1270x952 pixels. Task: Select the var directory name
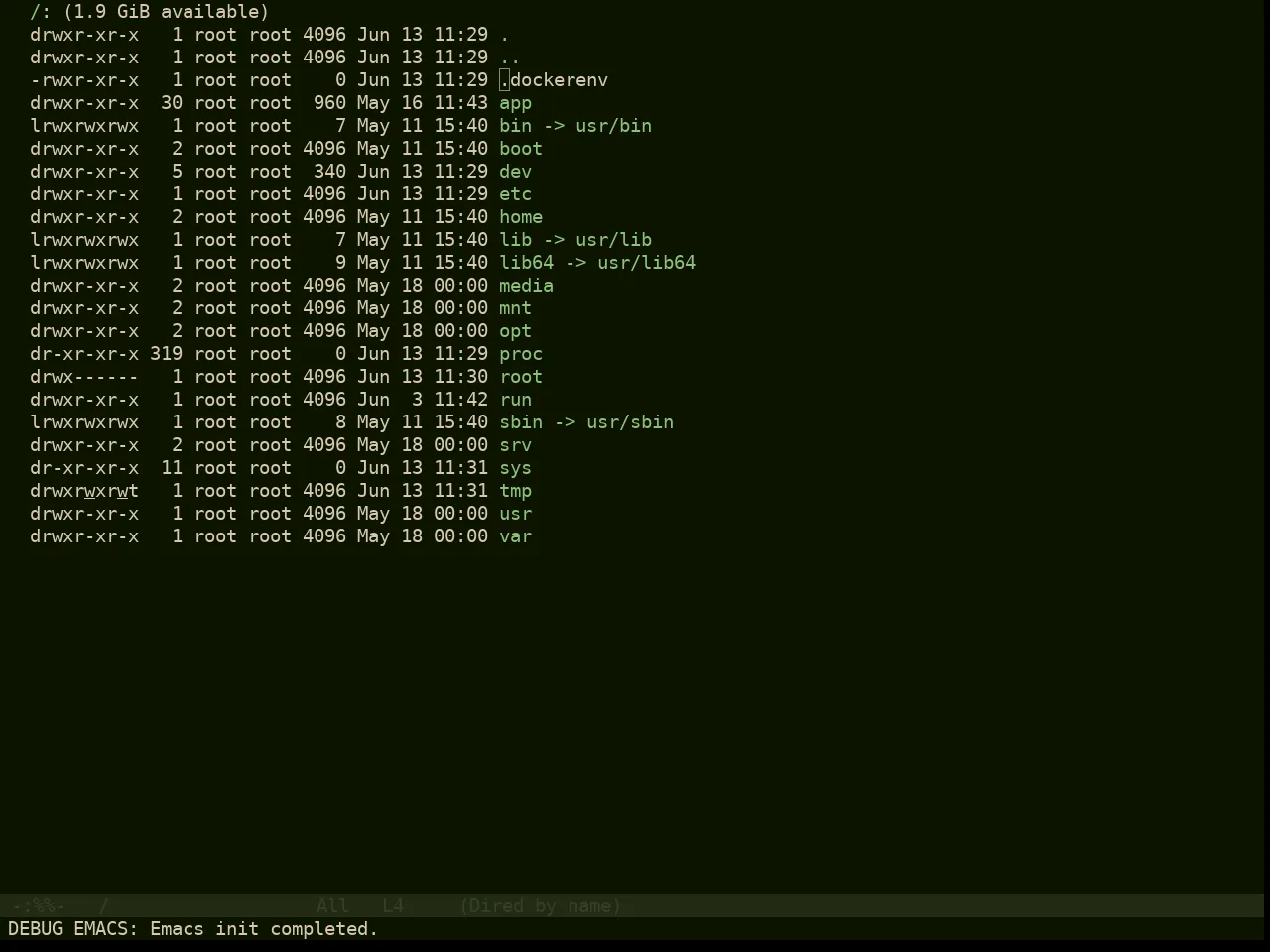[x=515, y=536]
